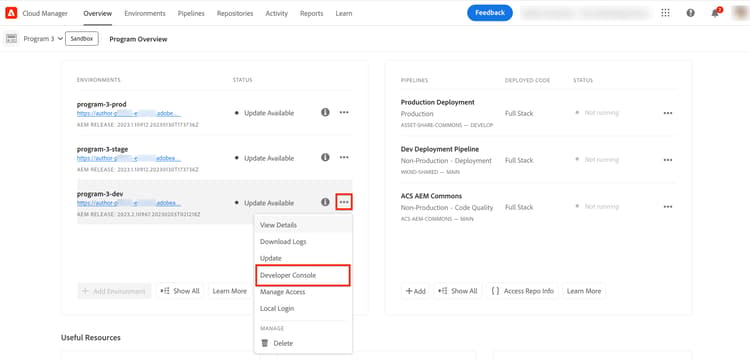This screenshot has height=361, width=750.
Task: Open the program-3-prod author URL link
Action: tap(129, 114)
